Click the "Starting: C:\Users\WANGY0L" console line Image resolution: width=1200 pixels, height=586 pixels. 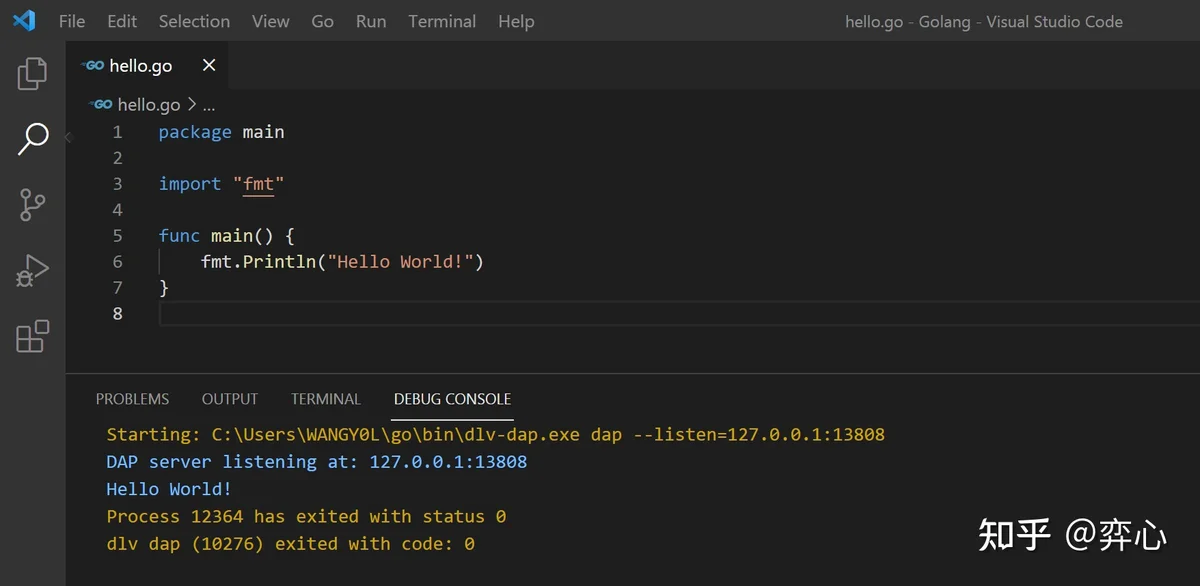point(495,435)
